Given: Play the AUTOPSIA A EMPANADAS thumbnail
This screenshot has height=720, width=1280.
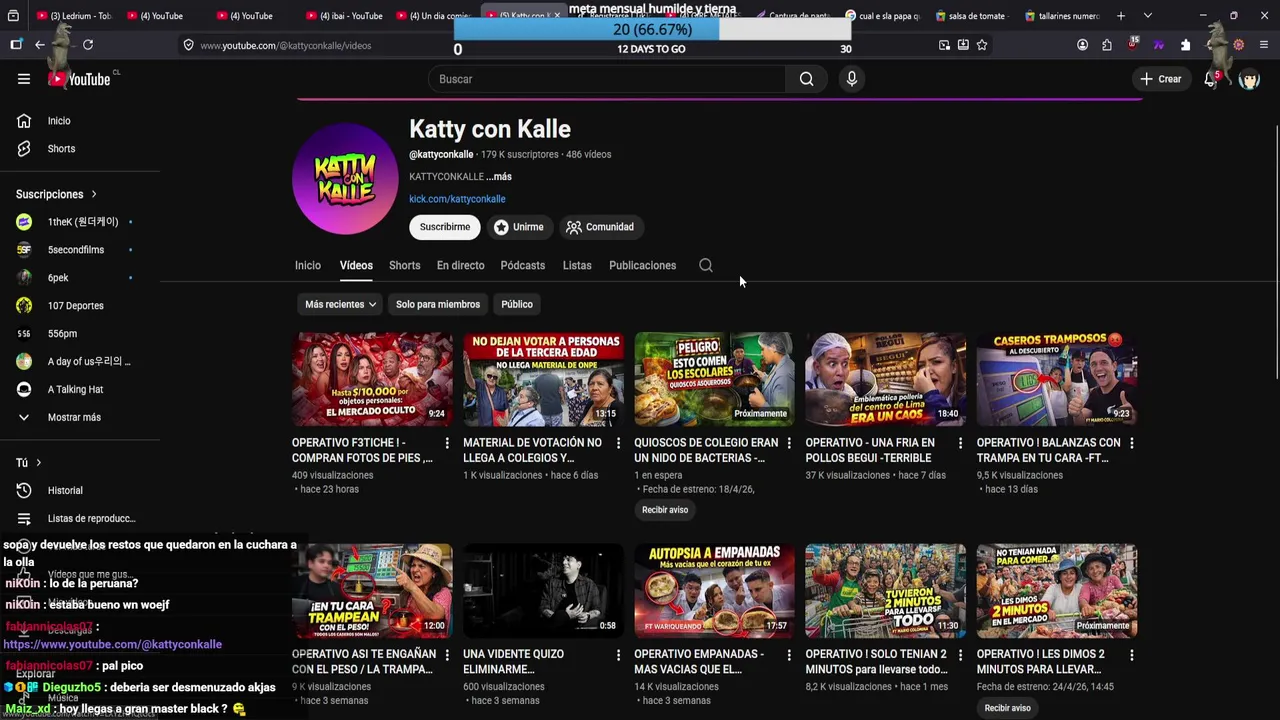Looking at the screenshot, I should click(714, 591).
